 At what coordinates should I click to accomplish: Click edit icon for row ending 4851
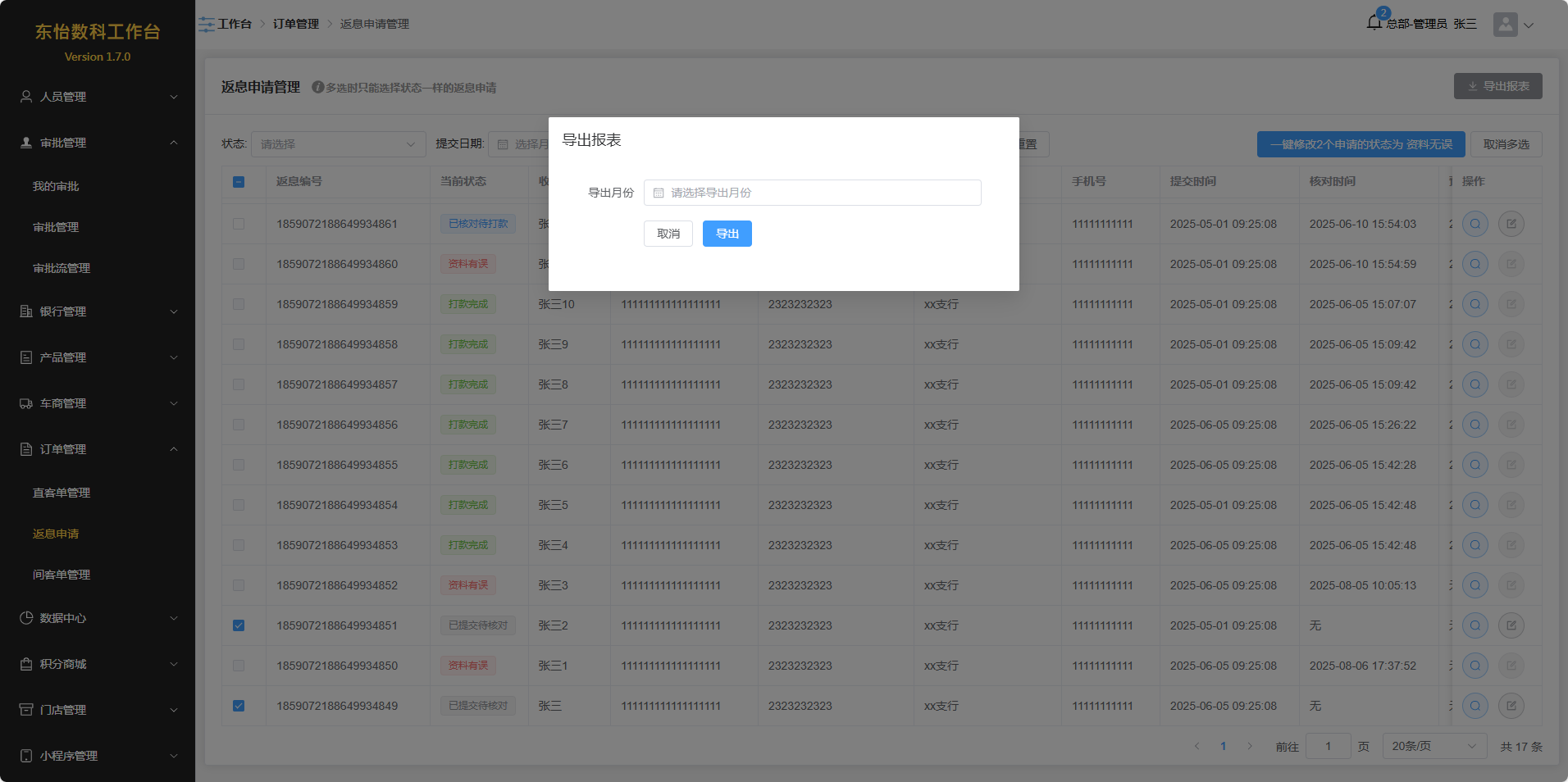tap(1511, 625)
